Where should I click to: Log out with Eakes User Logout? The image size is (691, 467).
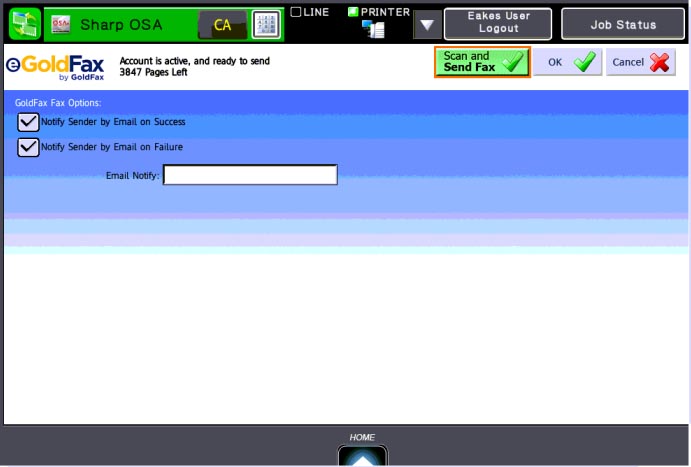(x=498, y=24)
